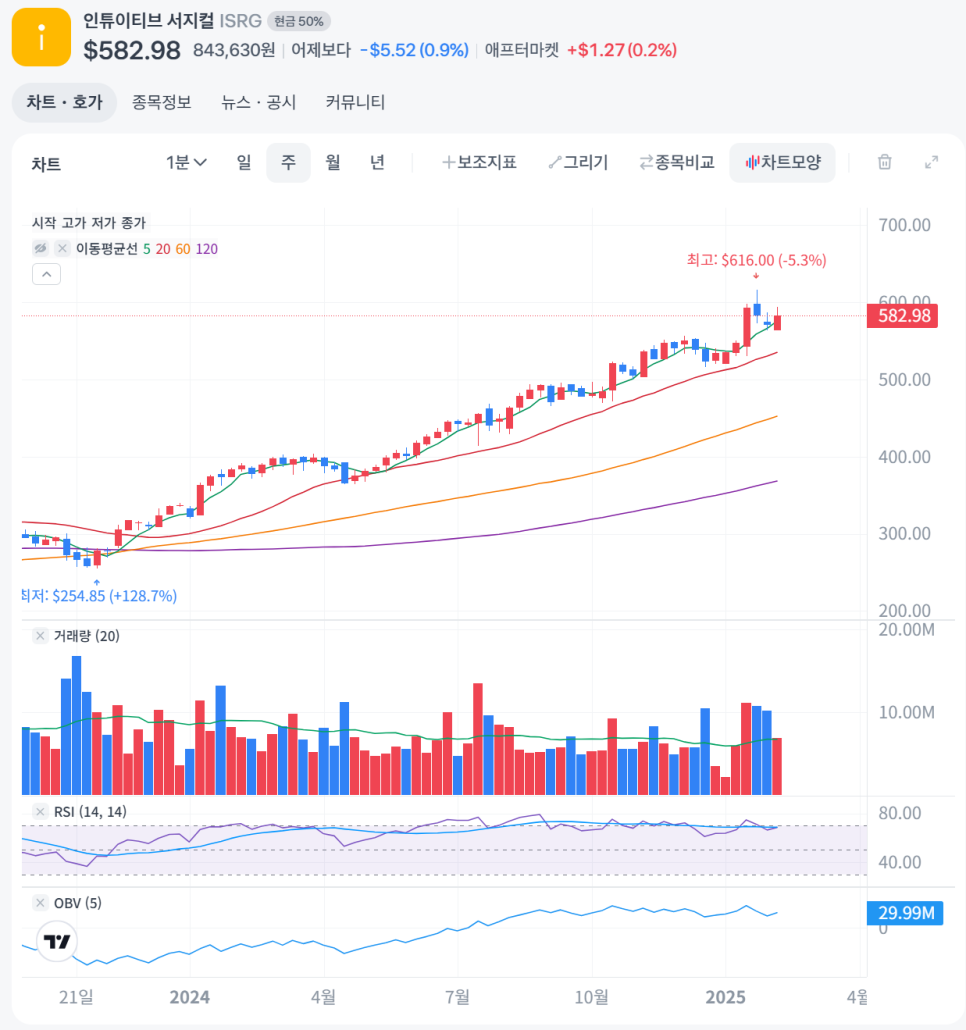Add an indicator via 보조지표 button
The height and width of the screenshot is (1030, 966).
click(479, 162)
